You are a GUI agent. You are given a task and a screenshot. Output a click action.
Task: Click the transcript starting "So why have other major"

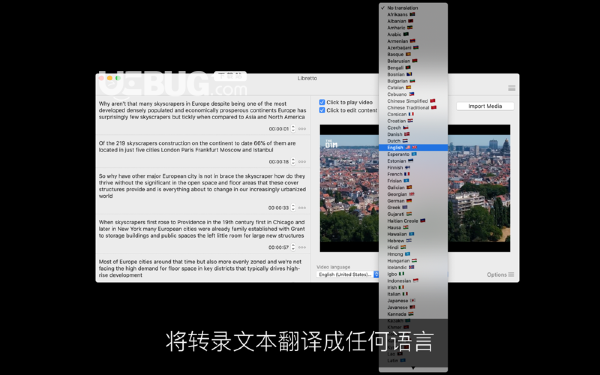point(202,186)
